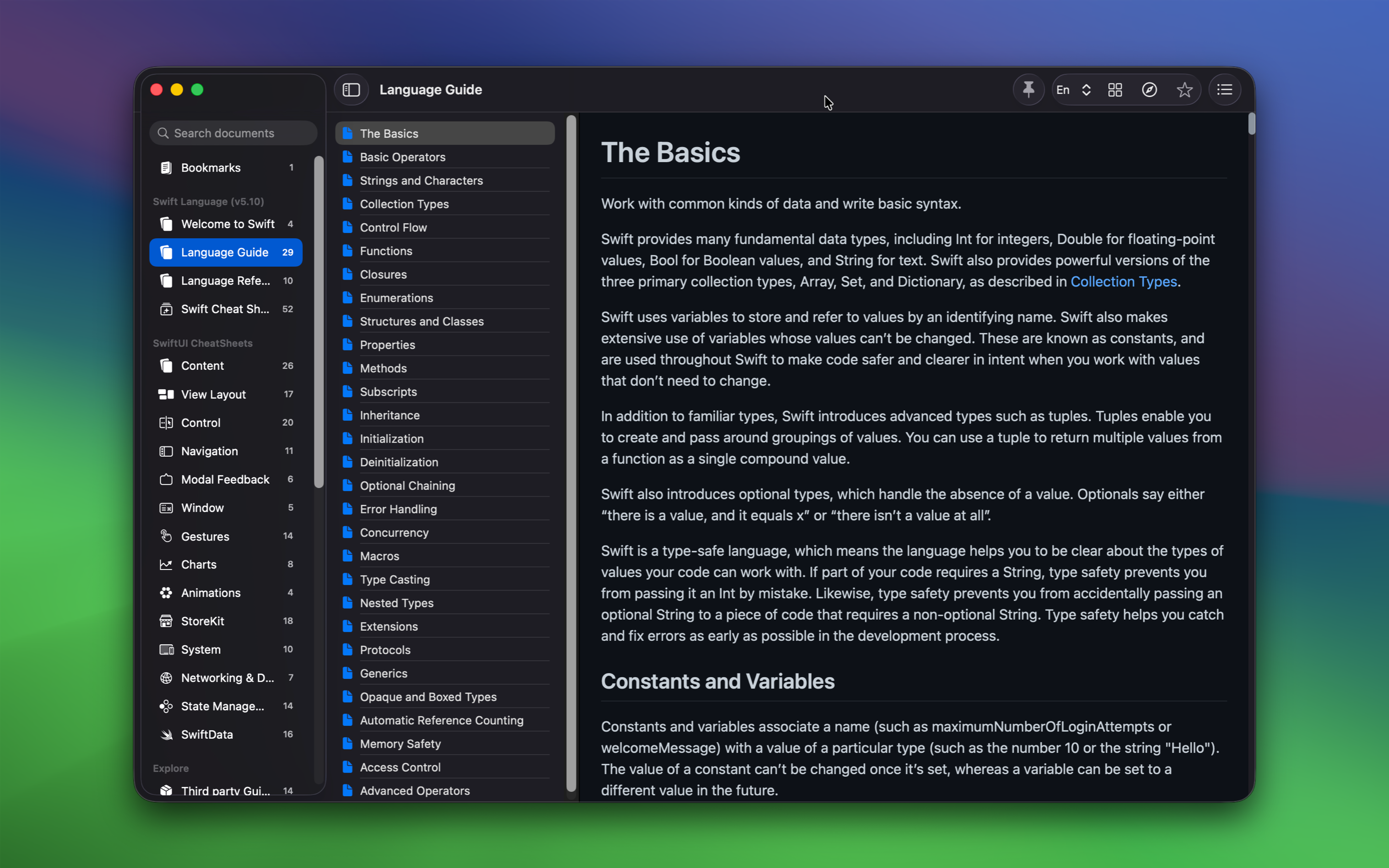Open the En language switcher
Screen dimensions: 1389x868
pyautogui.click(x=1072, y=90)
